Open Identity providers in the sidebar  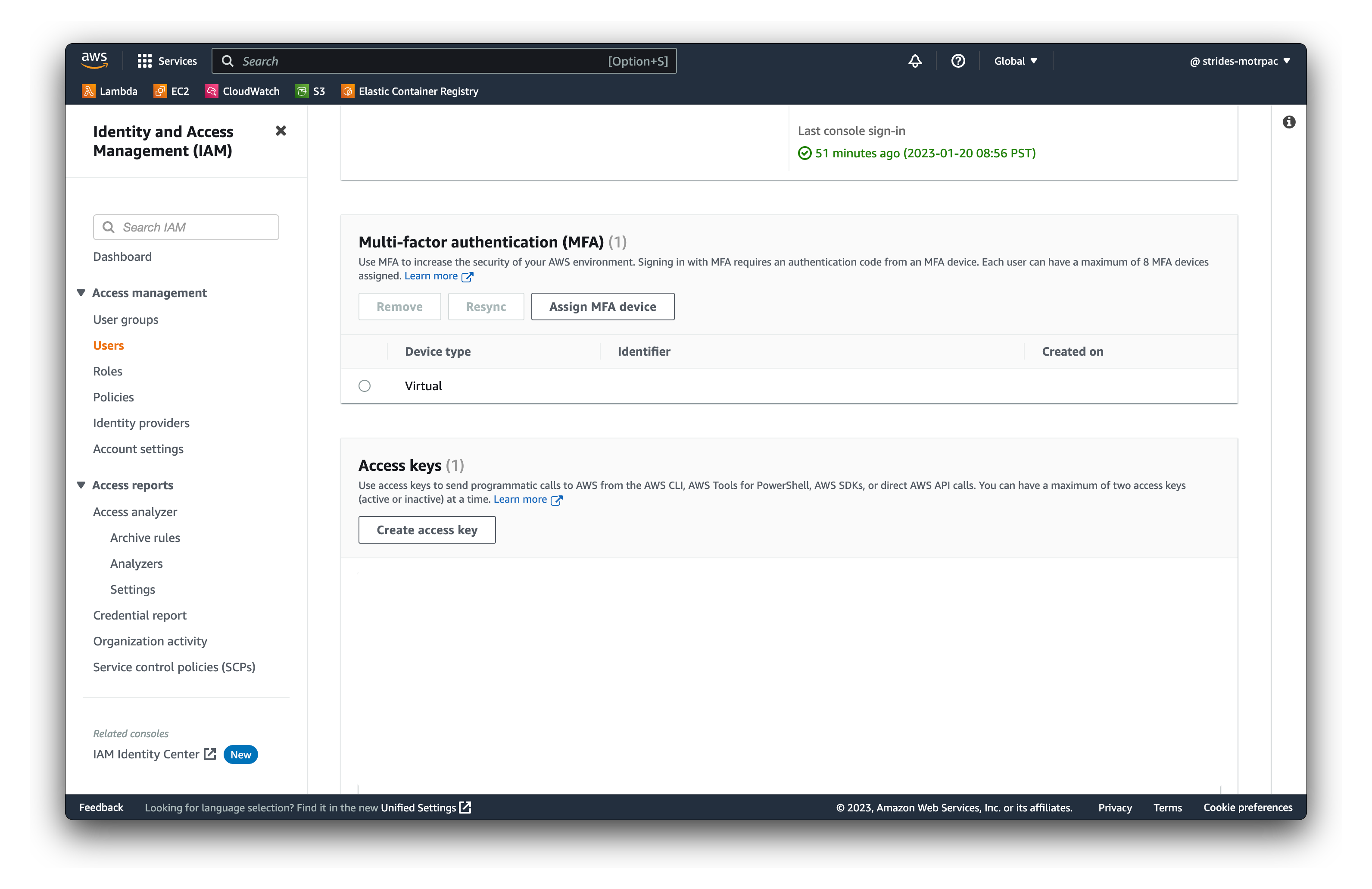141,423
